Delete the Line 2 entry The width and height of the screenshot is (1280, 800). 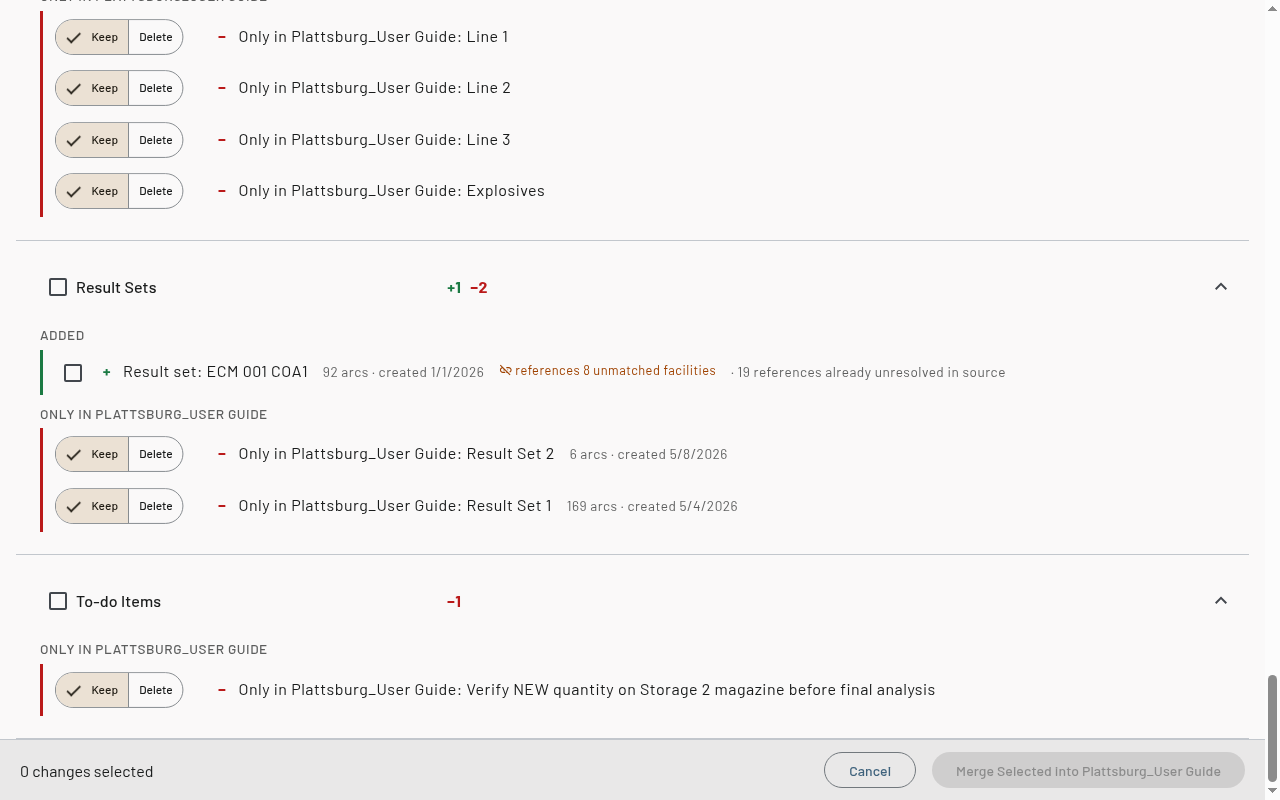click(x=156, y=88)
